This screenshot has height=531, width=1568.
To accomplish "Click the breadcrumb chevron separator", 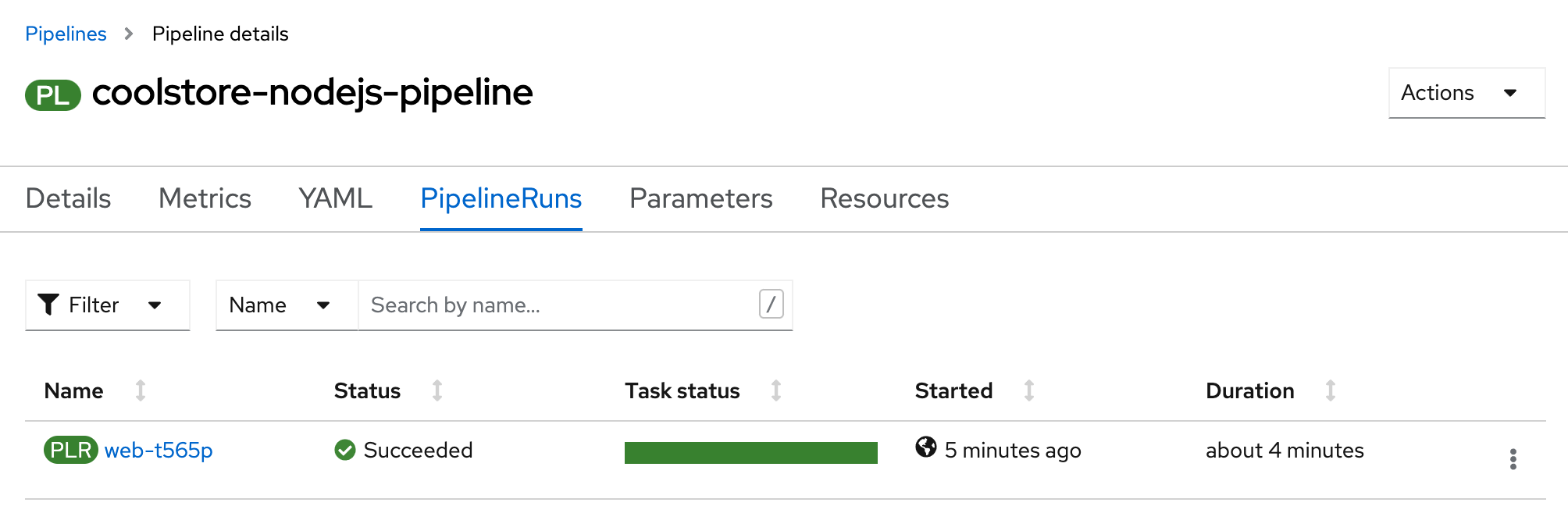I will pyautogui.click(x=129, y=34).
